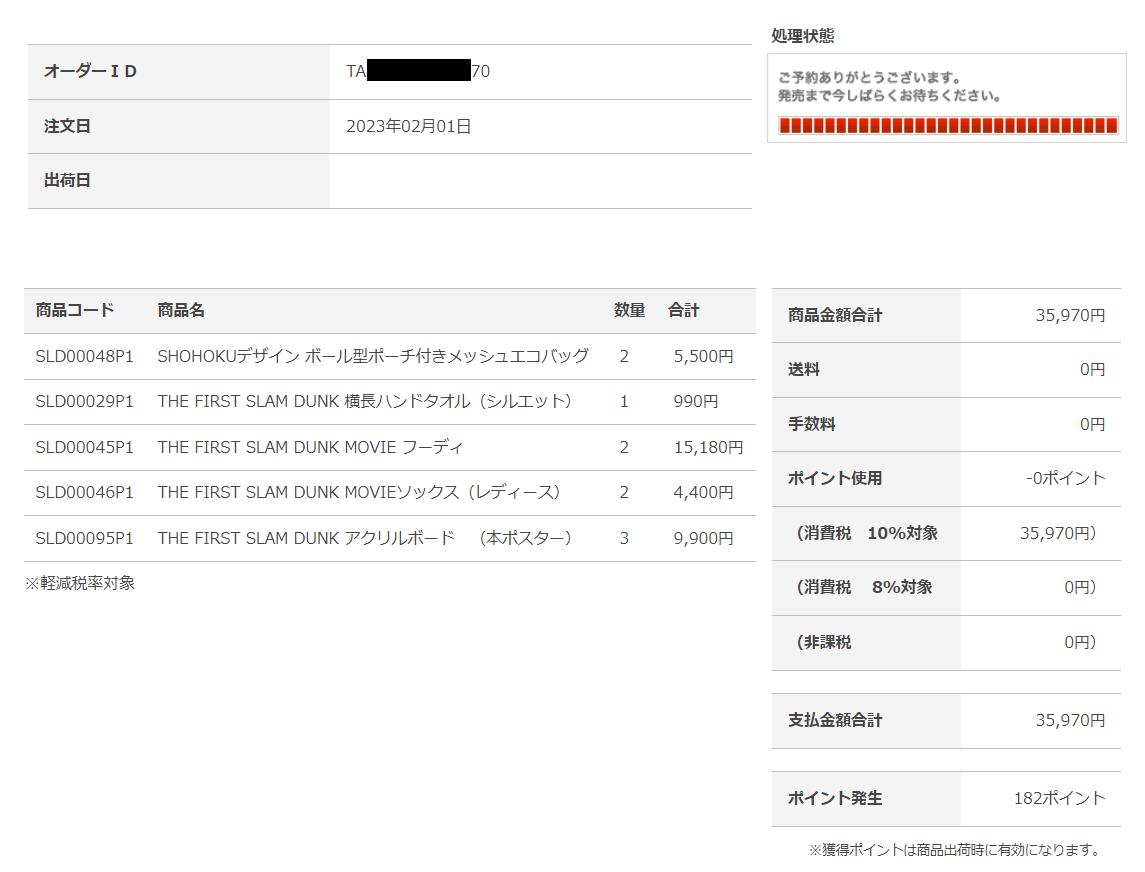
Task: Click the ご予約ありがとうございます status message
Action: (x=869, y=77)
